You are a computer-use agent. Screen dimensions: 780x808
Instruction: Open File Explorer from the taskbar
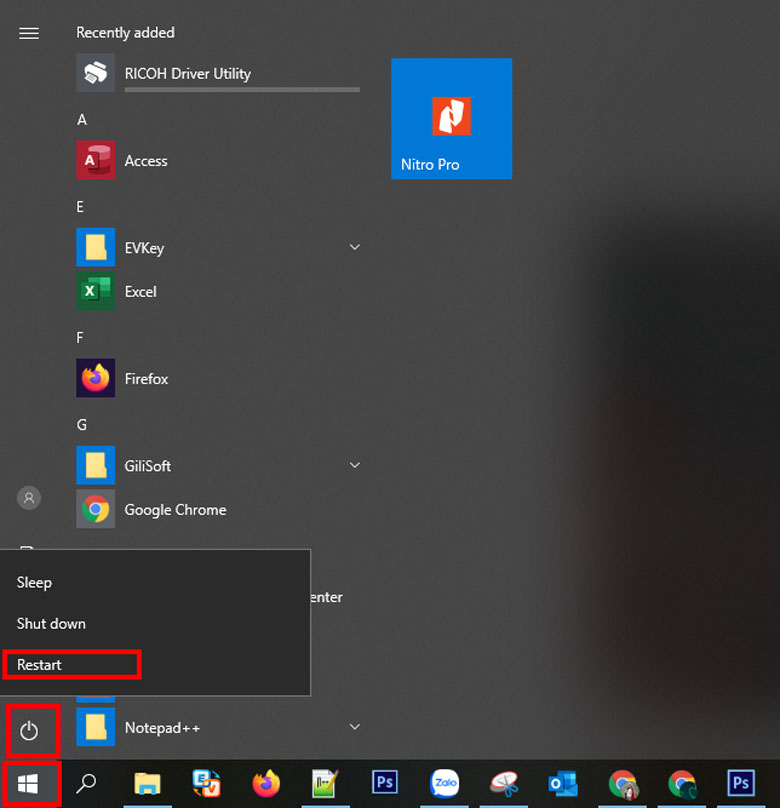coord(148,783)
